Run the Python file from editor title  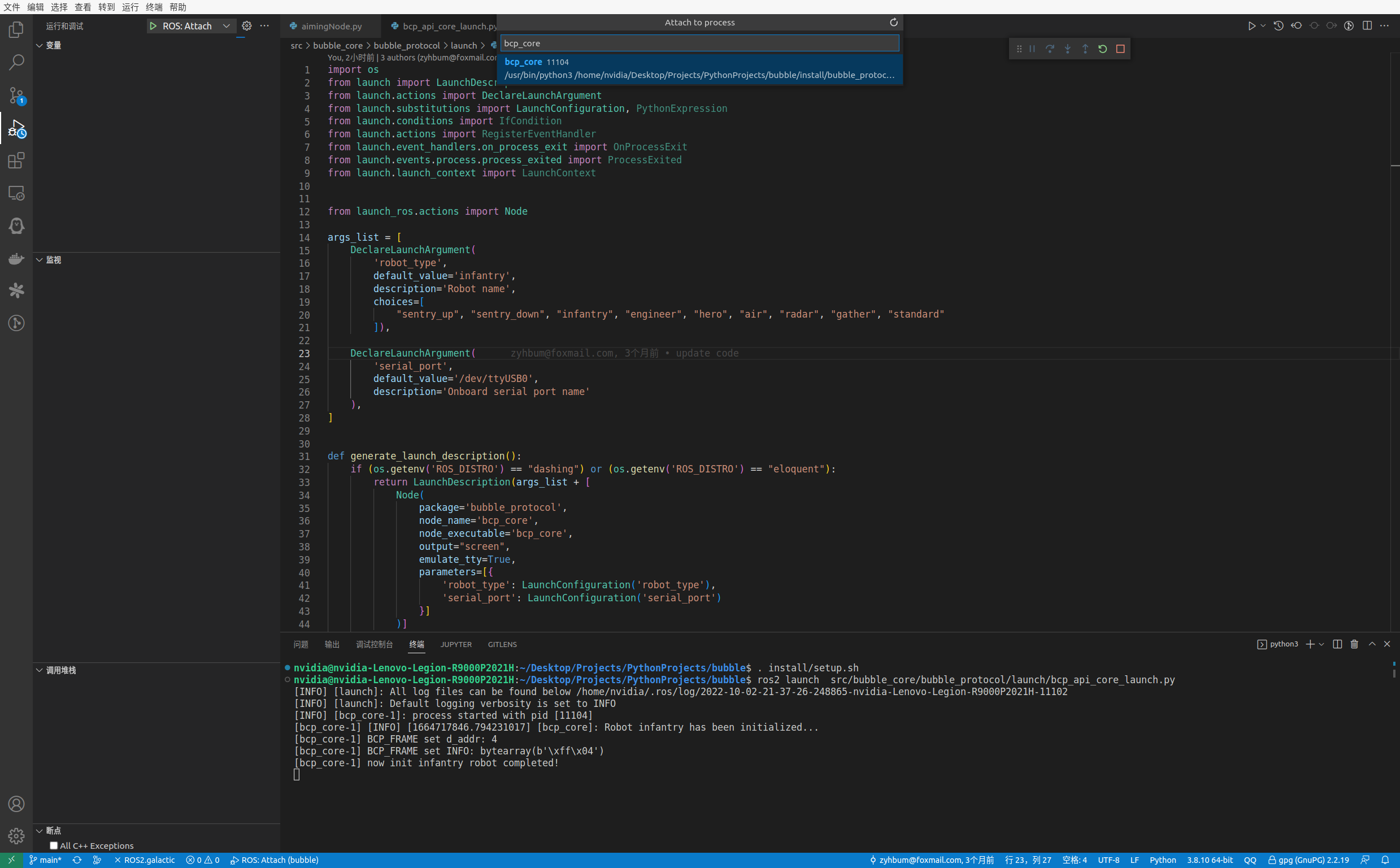click(x=1251, y=26)
